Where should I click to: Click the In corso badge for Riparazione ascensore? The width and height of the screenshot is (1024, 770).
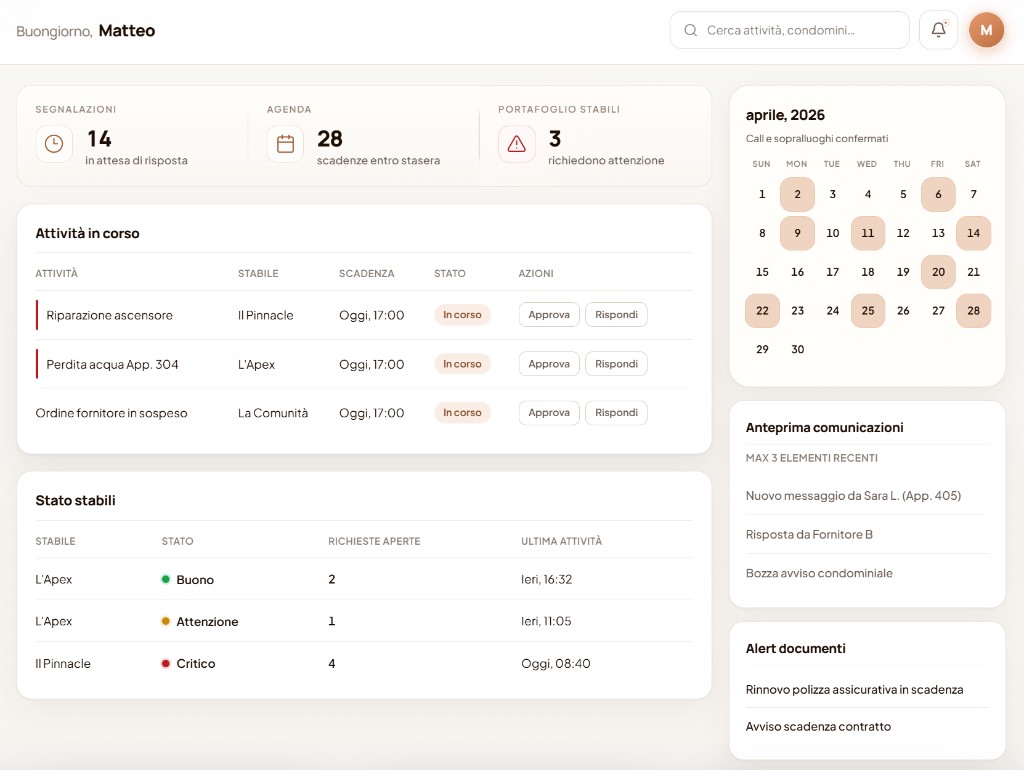462,313
